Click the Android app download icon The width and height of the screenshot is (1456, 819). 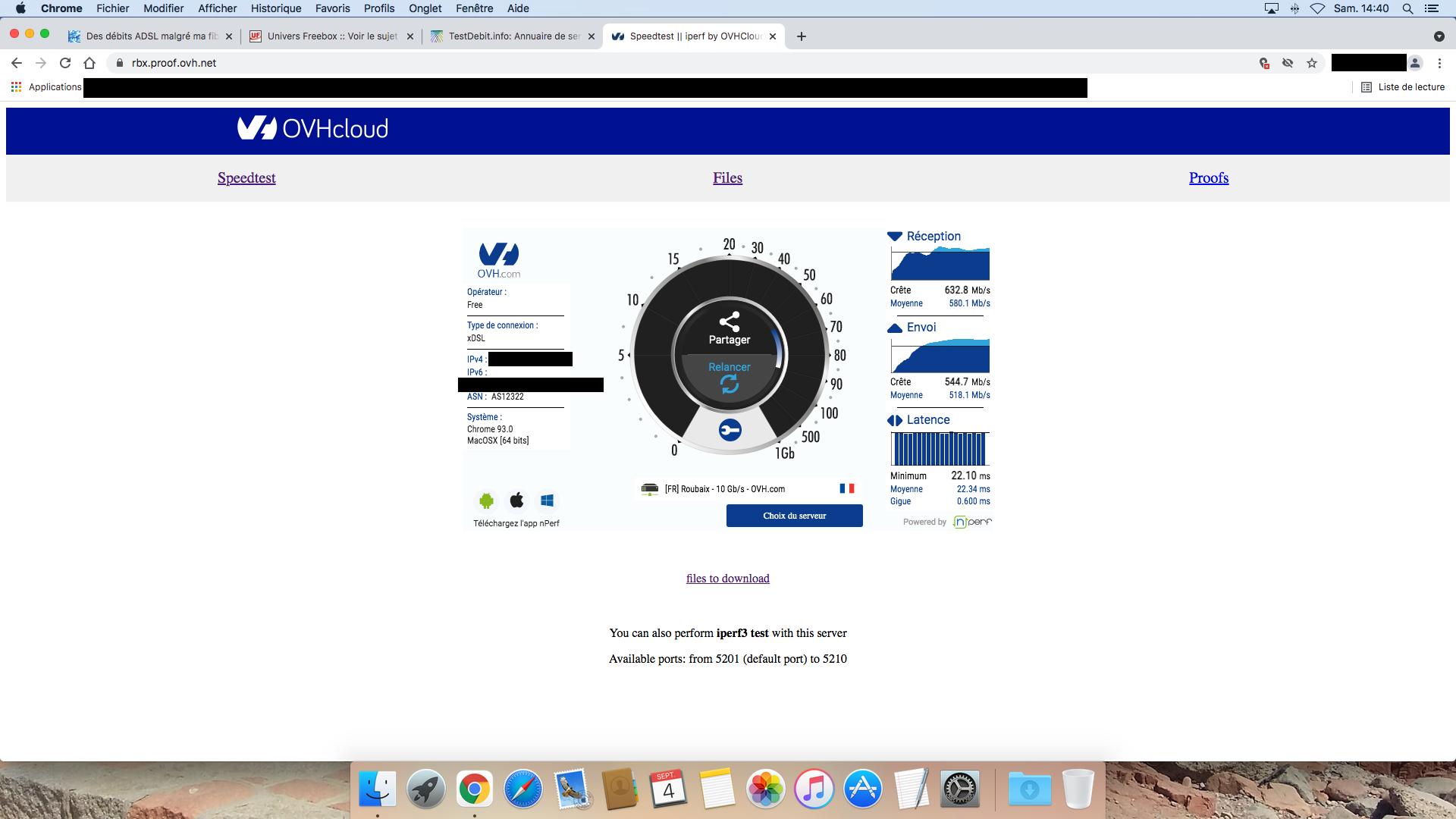tap(486, 500)
